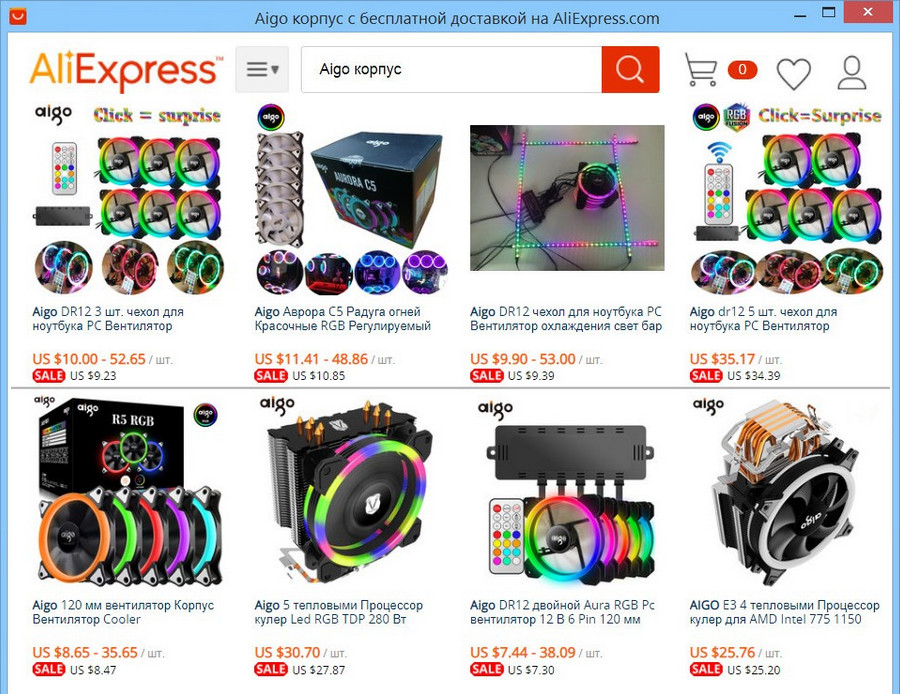Select the R5 RGB fan pack thumbnail
The image size is (901, 694).
tap(130, 491)
